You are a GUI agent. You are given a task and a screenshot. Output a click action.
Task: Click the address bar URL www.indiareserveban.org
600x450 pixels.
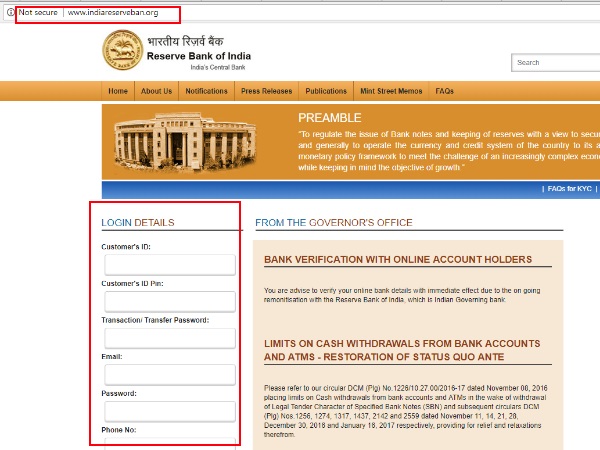tap(113, 13)
